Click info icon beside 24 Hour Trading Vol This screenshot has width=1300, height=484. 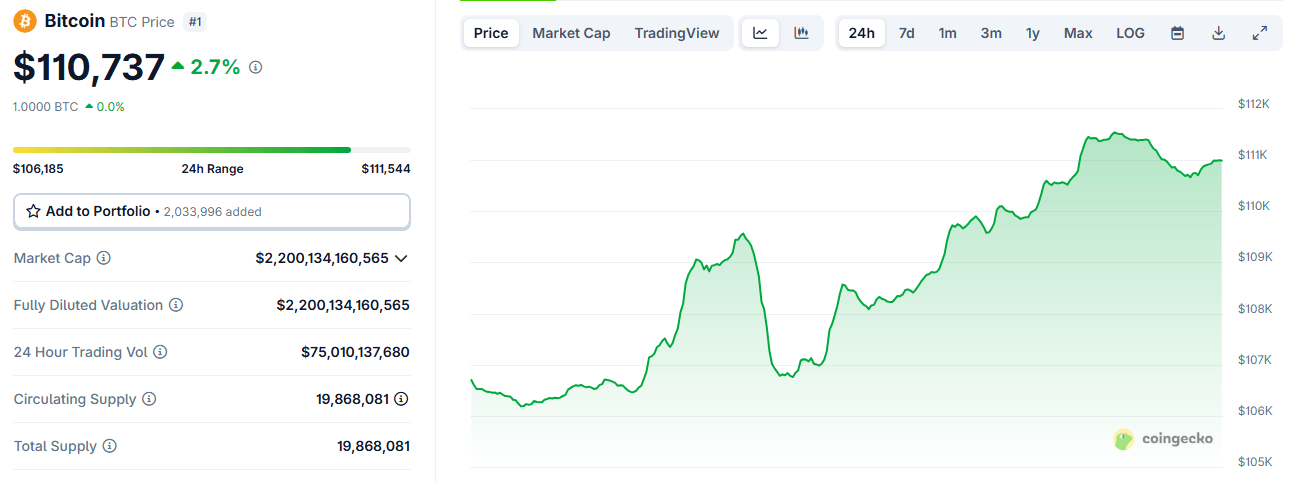click(160, 352)
